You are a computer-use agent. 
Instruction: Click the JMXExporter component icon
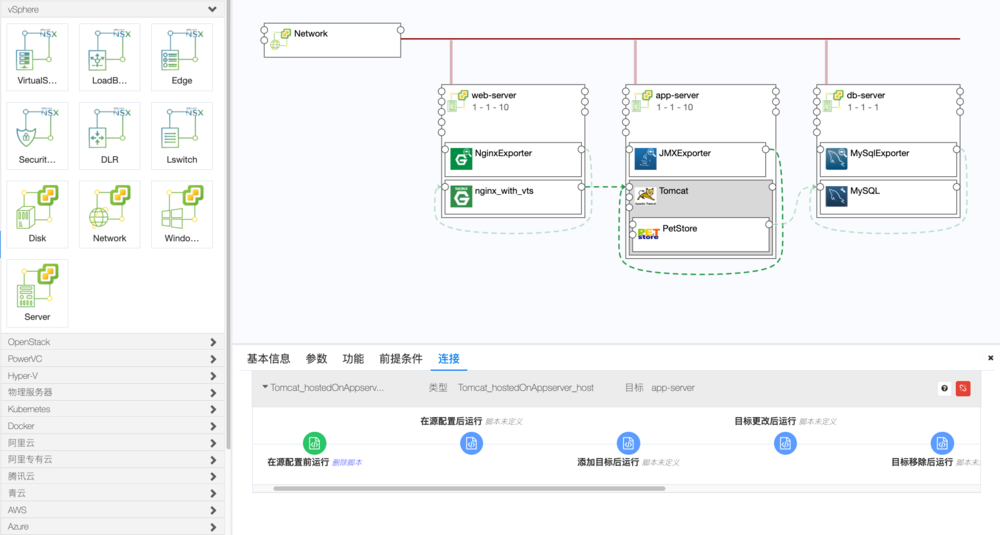(x=645, y=159)
